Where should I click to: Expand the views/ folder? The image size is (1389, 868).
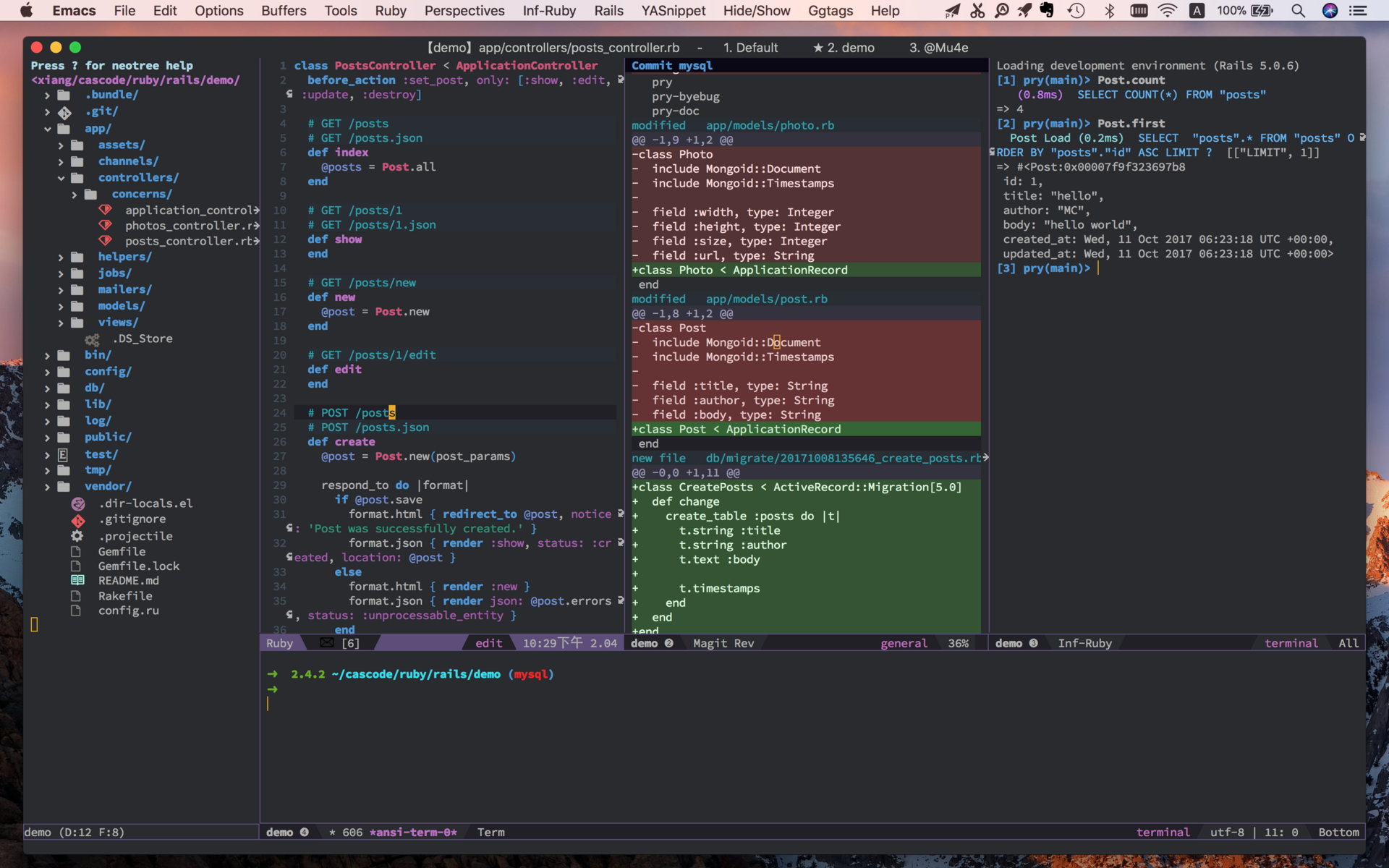(61, 323)
